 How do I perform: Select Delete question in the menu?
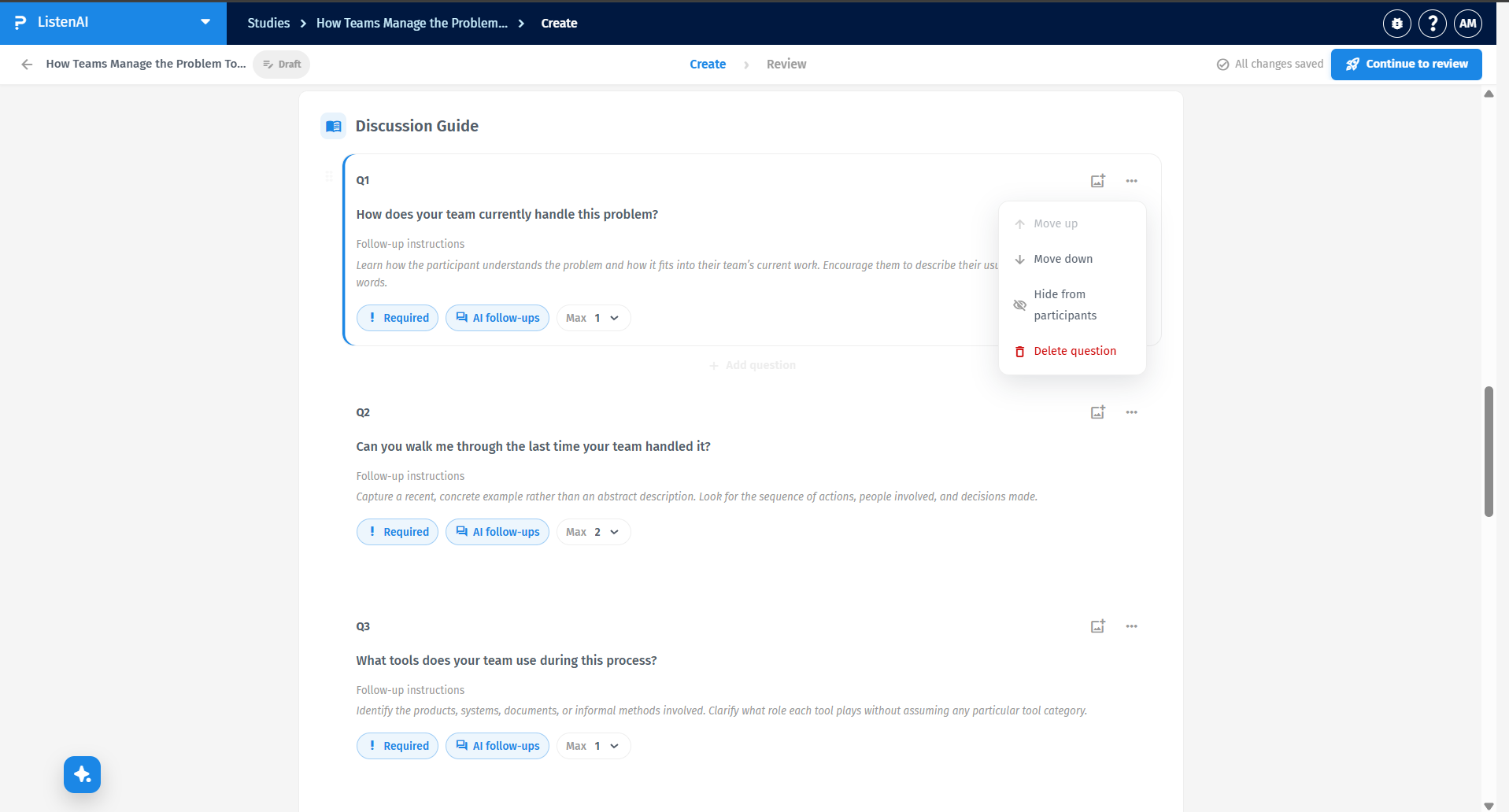point(1072,351)
